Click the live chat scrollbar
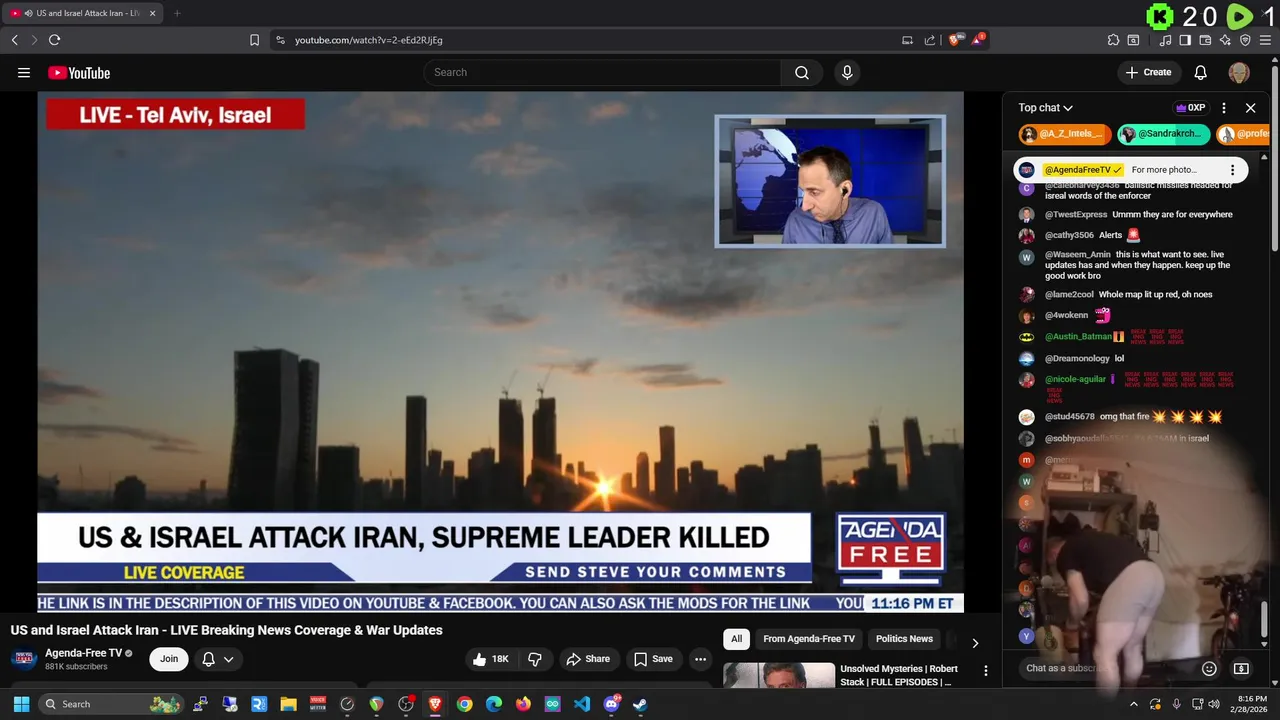1280x720 pixels. [x=1264, y=620]
